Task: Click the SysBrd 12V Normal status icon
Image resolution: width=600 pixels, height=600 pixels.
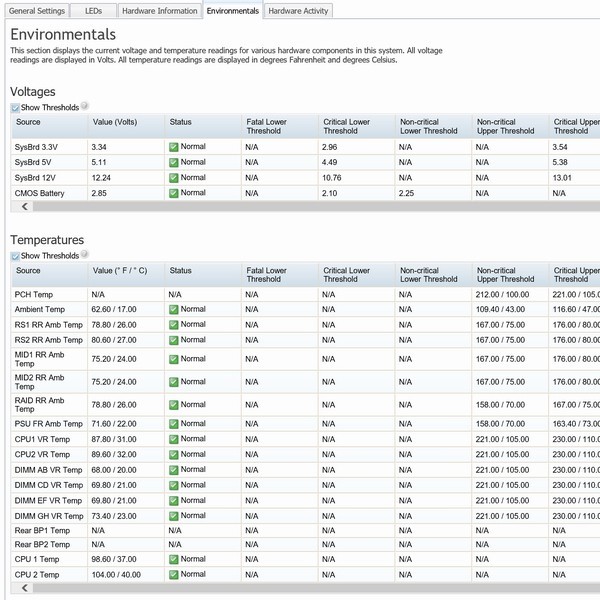Action: click(x=173, y=178)
